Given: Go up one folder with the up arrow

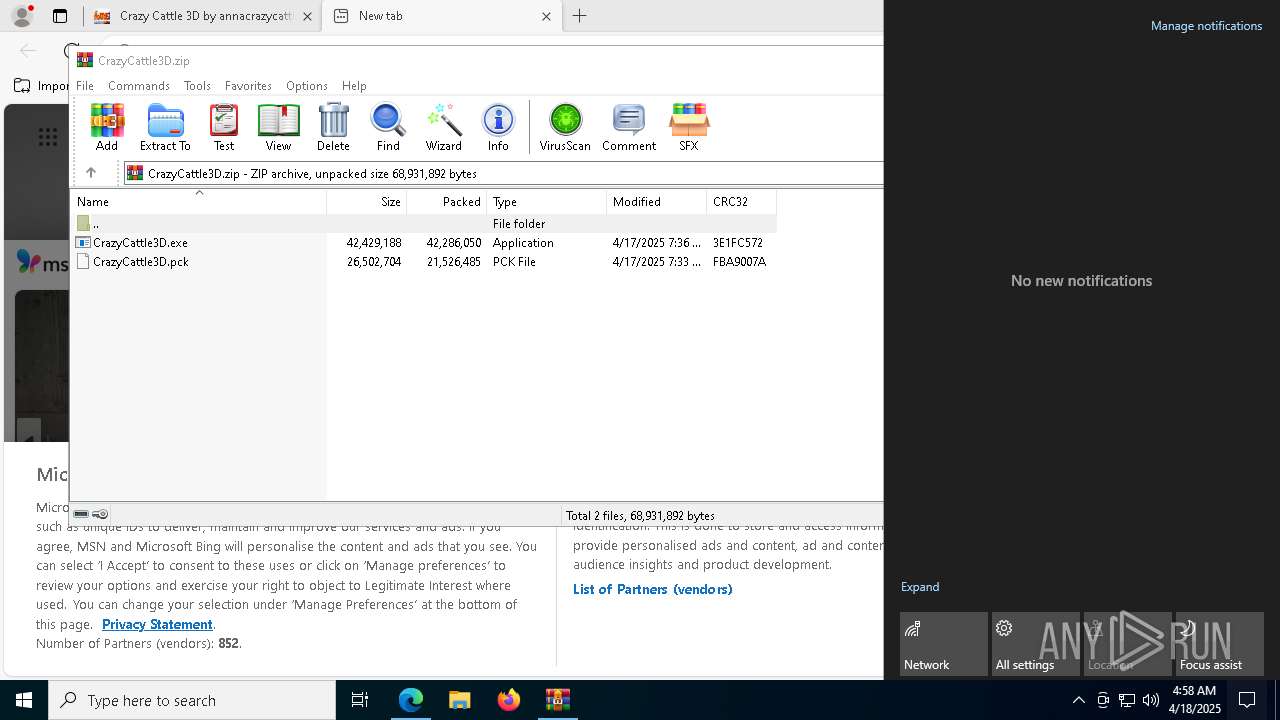Looking at the screenshot, I should pyautogui.click(x=90, y=173).
